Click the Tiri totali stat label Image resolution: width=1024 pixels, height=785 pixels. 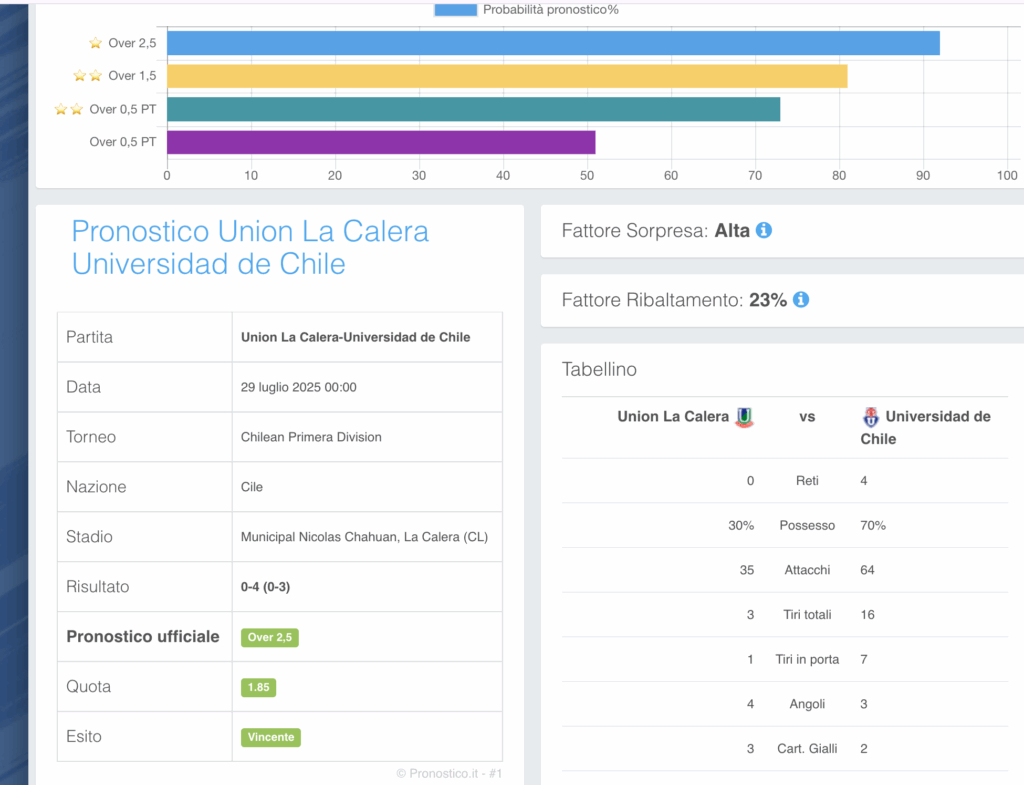807,615
